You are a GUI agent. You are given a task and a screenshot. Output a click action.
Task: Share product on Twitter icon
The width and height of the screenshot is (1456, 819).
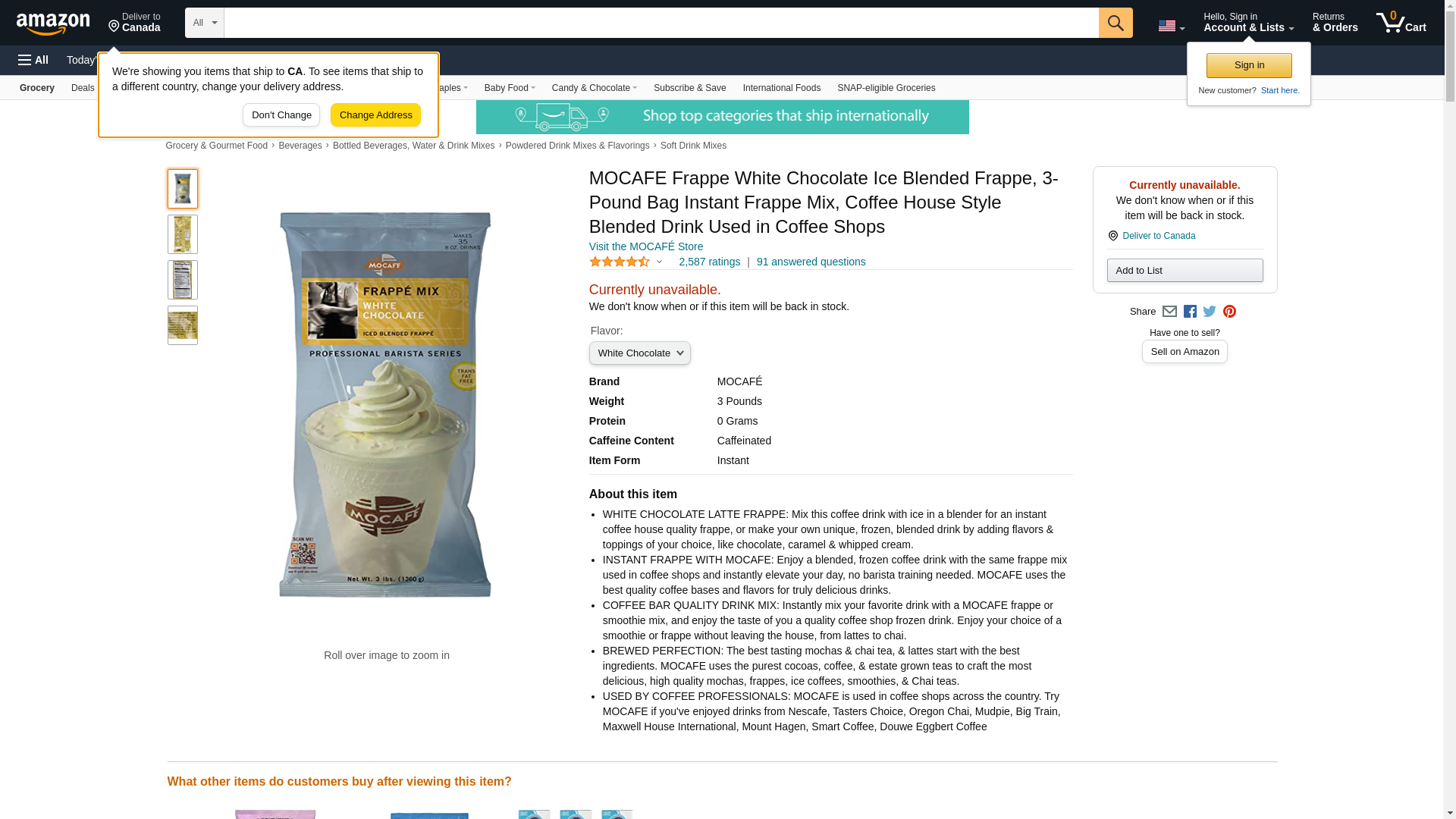coord(1210,312)
